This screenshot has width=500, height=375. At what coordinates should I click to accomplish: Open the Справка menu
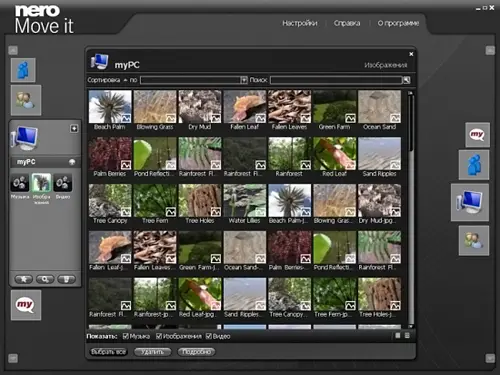(x=347, y=23)
